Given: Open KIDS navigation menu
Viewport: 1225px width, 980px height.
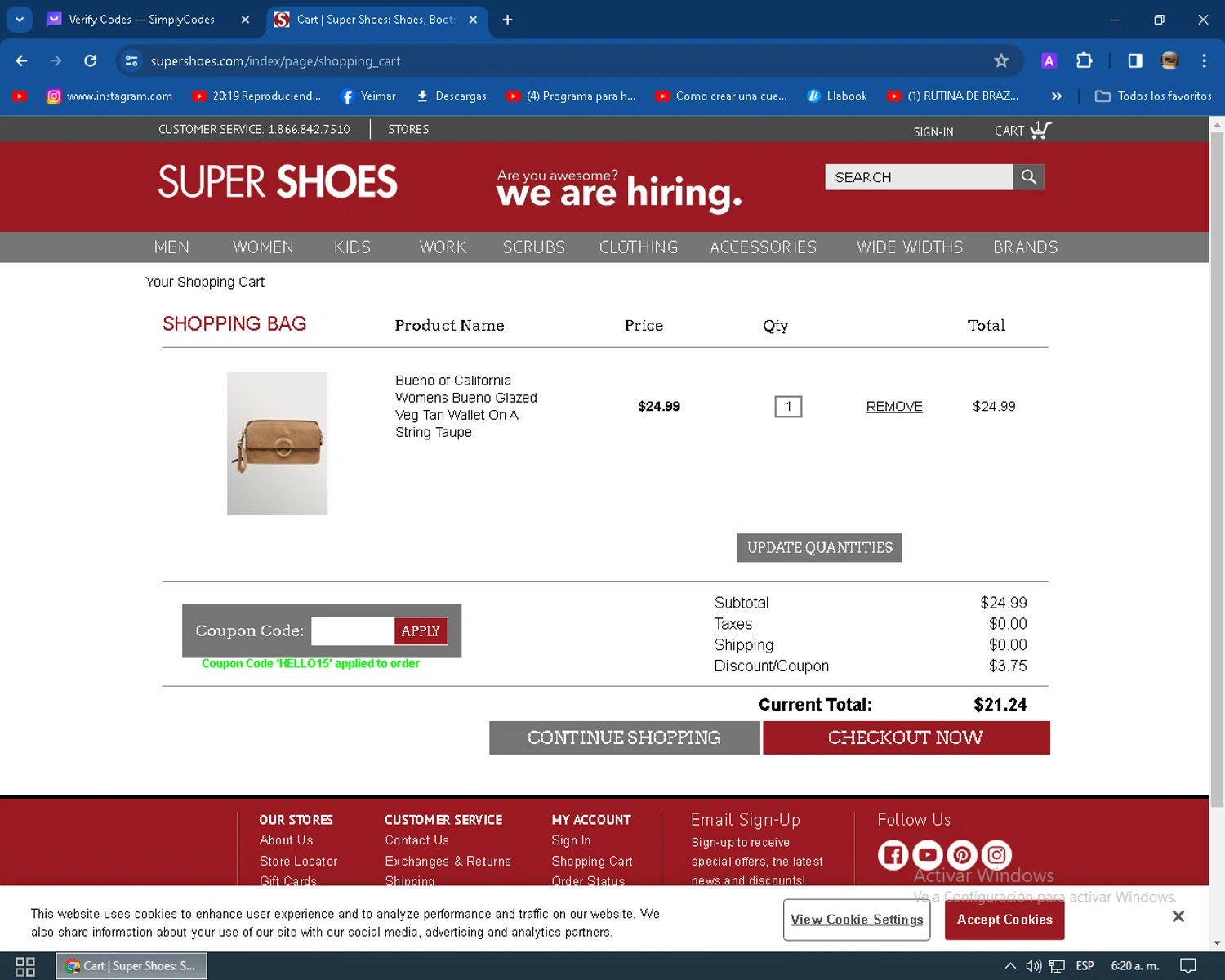Looking at the screenshot, I should 352,247.
